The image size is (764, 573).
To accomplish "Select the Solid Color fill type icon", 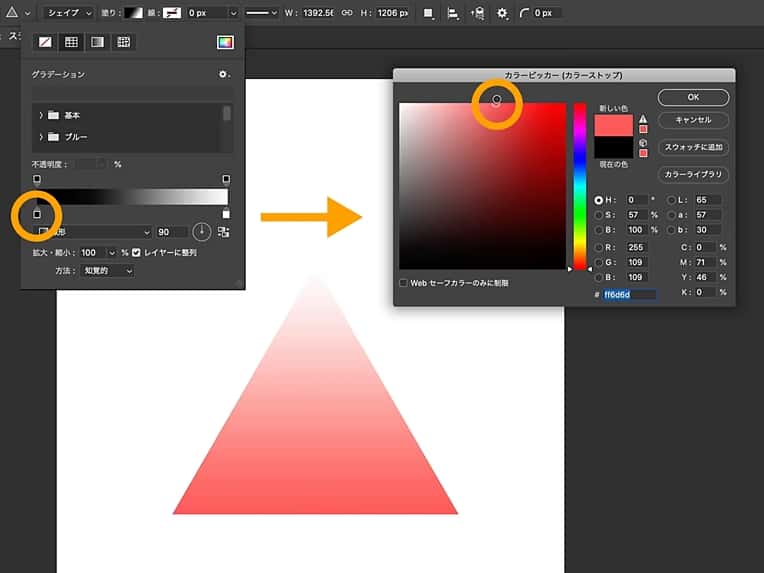I will (x=71, y=42).
